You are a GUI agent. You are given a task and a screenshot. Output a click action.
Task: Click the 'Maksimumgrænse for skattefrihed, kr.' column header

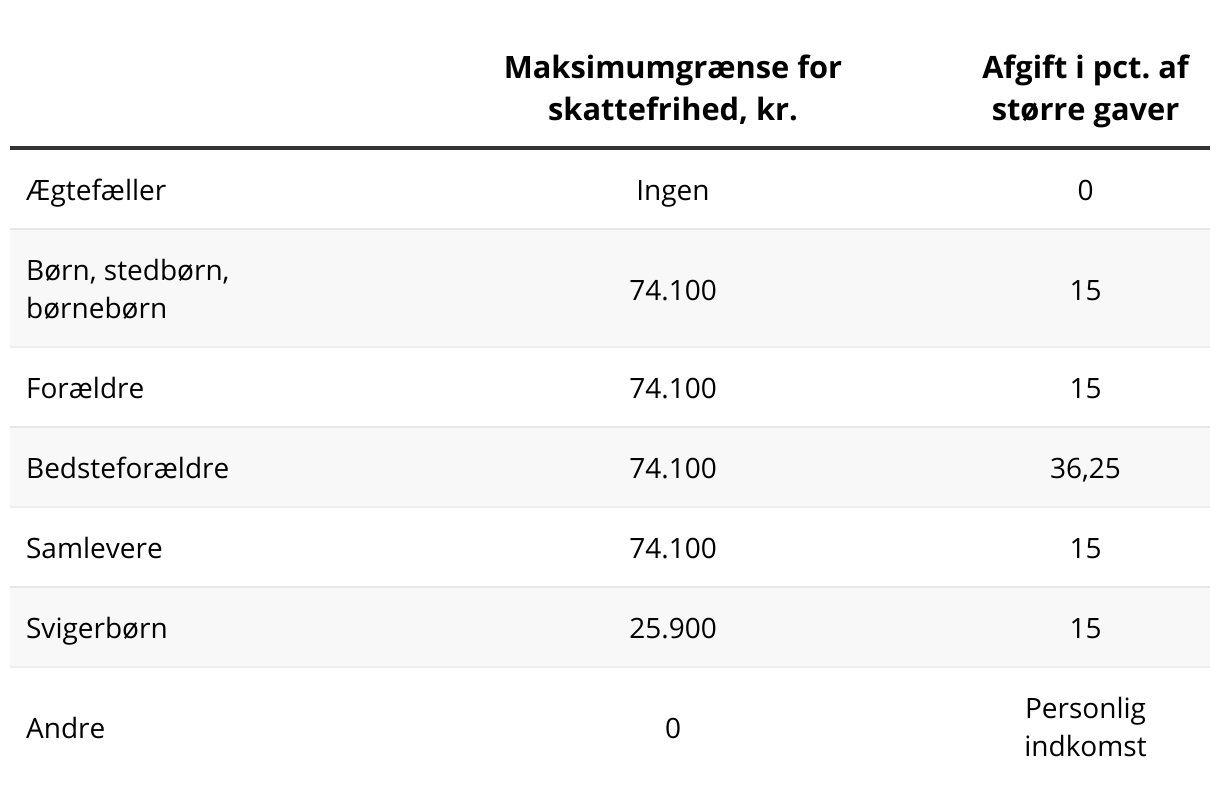[x=672, y=88]
